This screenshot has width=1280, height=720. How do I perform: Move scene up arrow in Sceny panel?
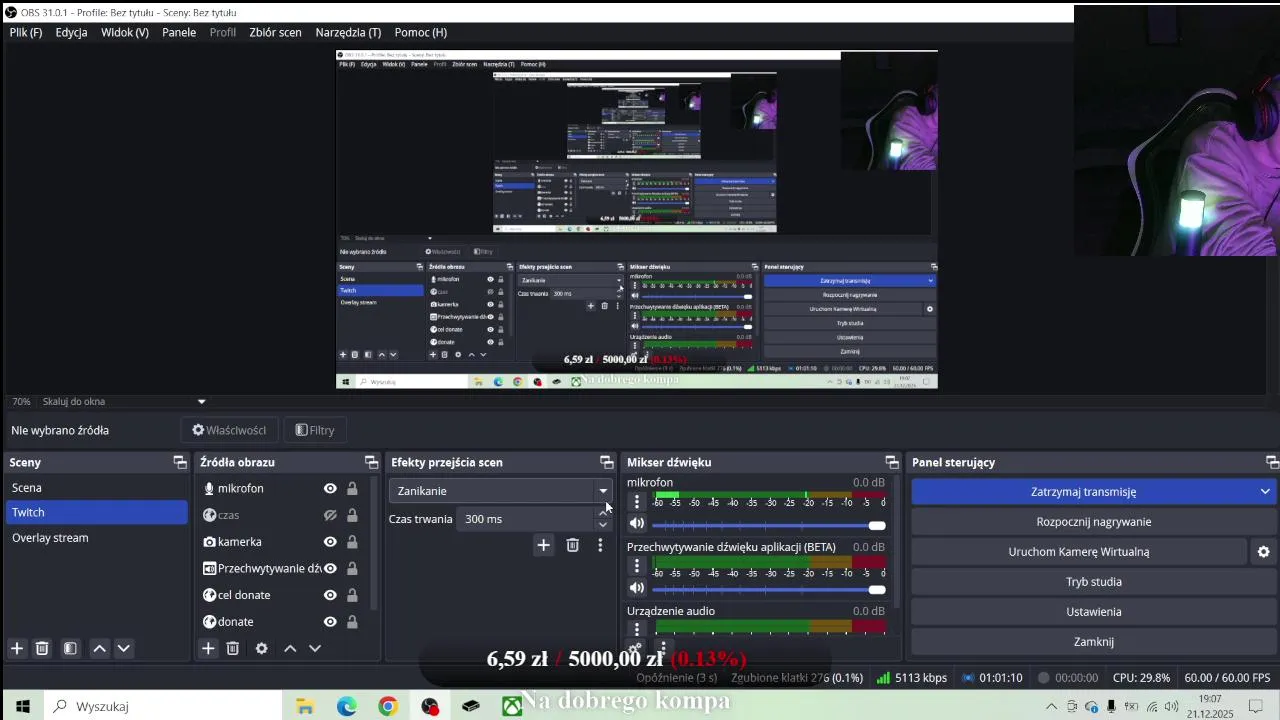pyautogui.click(x=99, y=648)
